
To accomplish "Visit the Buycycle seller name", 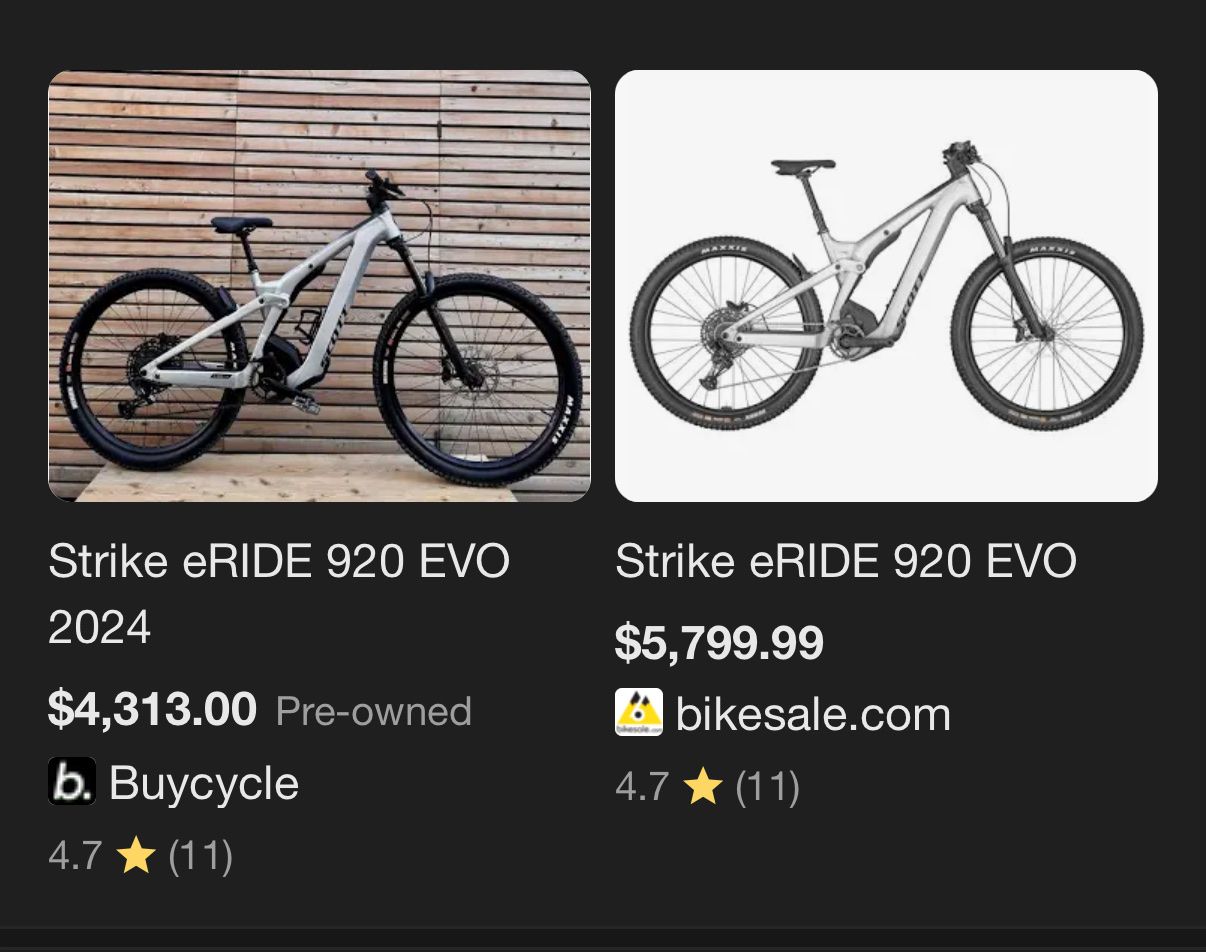I will click(x=204, y=782).
